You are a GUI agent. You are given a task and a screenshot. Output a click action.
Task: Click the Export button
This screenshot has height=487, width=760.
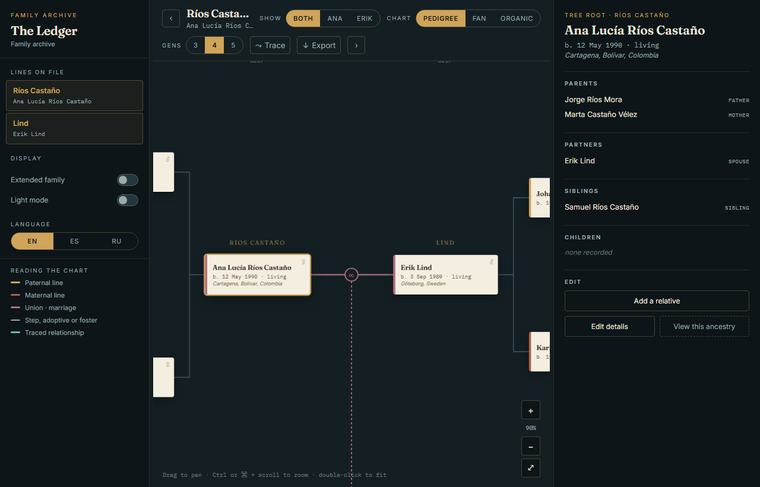[319, 45]
